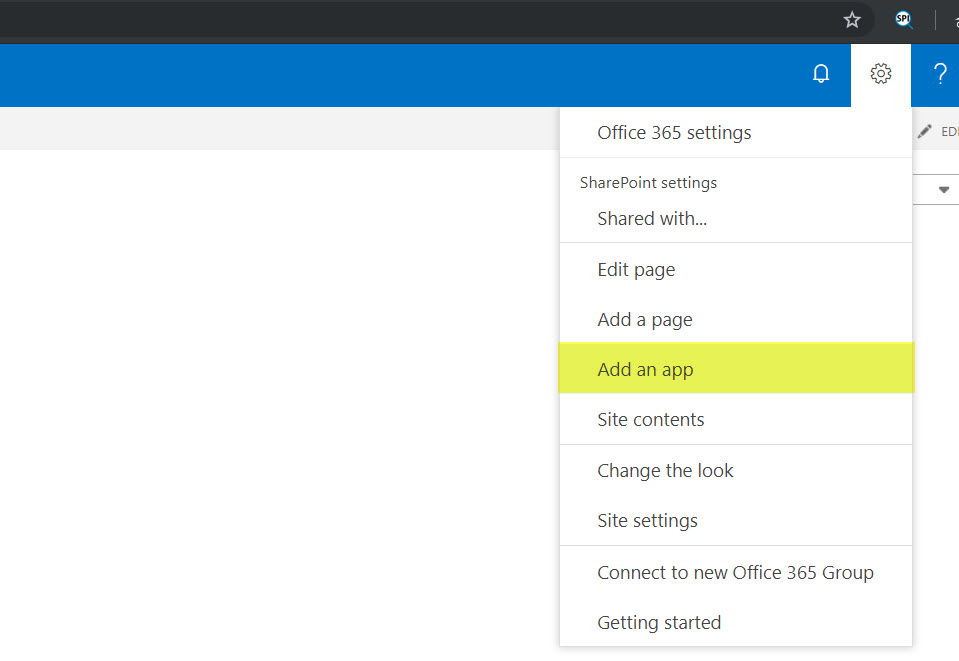Select Add a page

pos(736,320)
